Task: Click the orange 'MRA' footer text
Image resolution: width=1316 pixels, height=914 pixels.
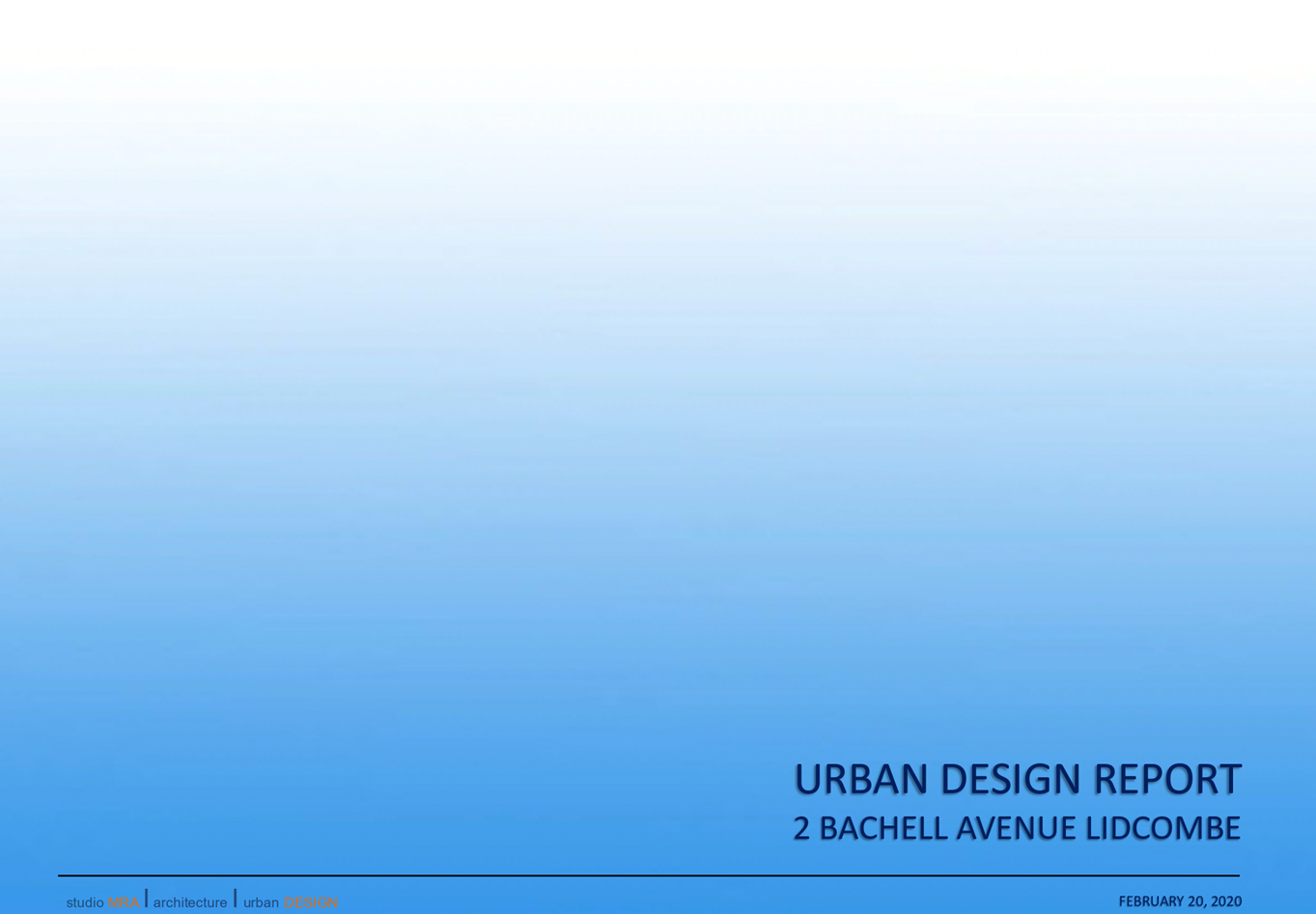Action: [x=124, y=902]
